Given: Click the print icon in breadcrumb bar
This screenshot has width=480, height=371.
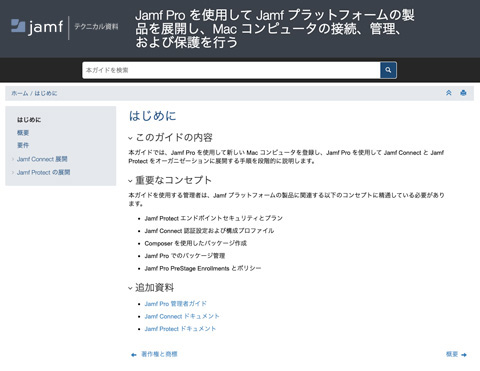Looking at the screenshot, I should (463, 93).
